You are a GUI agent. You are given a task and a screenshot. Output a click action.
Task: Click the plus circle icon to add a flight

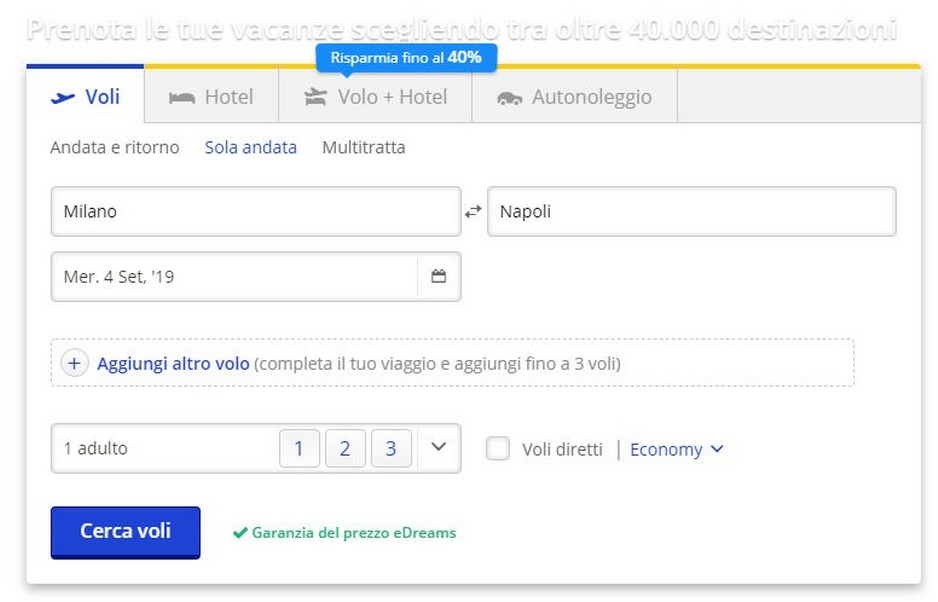(x=74, y=363)
